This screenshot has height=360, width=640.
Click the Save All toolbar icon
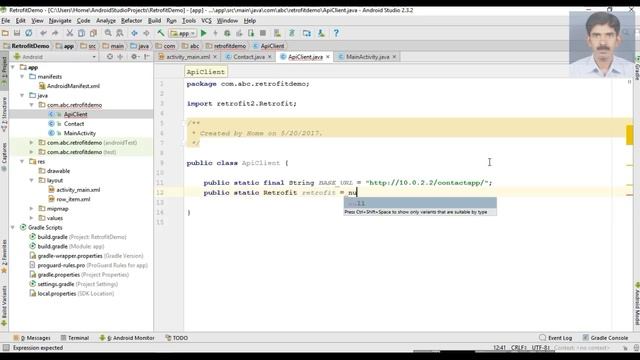[17, 33]
